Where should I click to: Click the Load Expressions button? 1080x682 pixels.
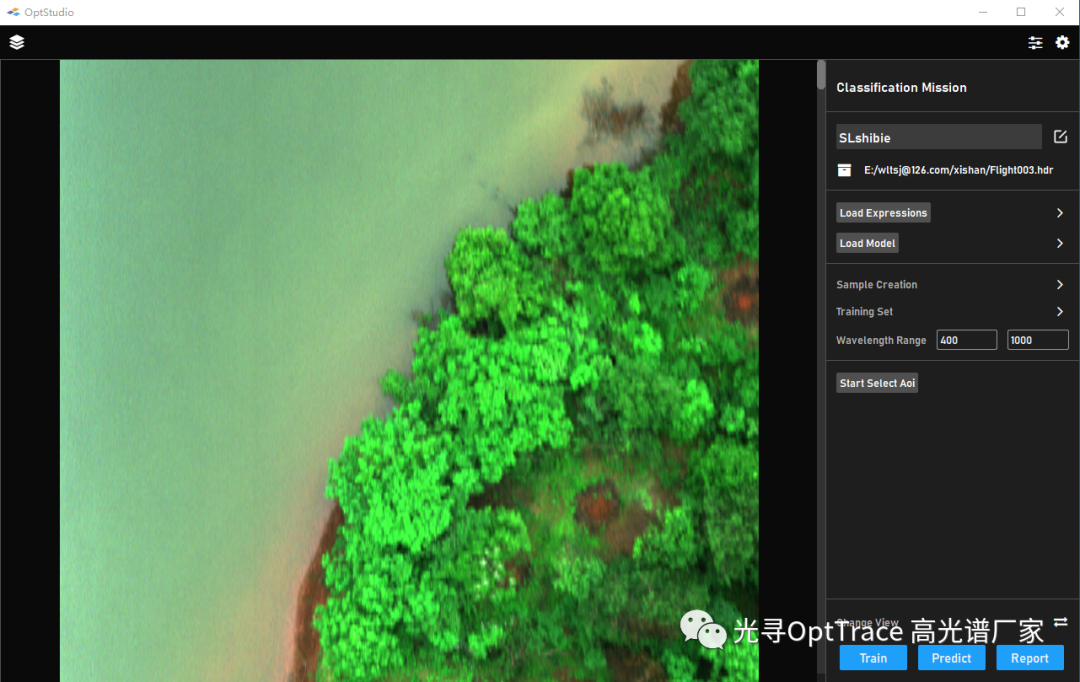point(883,213)
